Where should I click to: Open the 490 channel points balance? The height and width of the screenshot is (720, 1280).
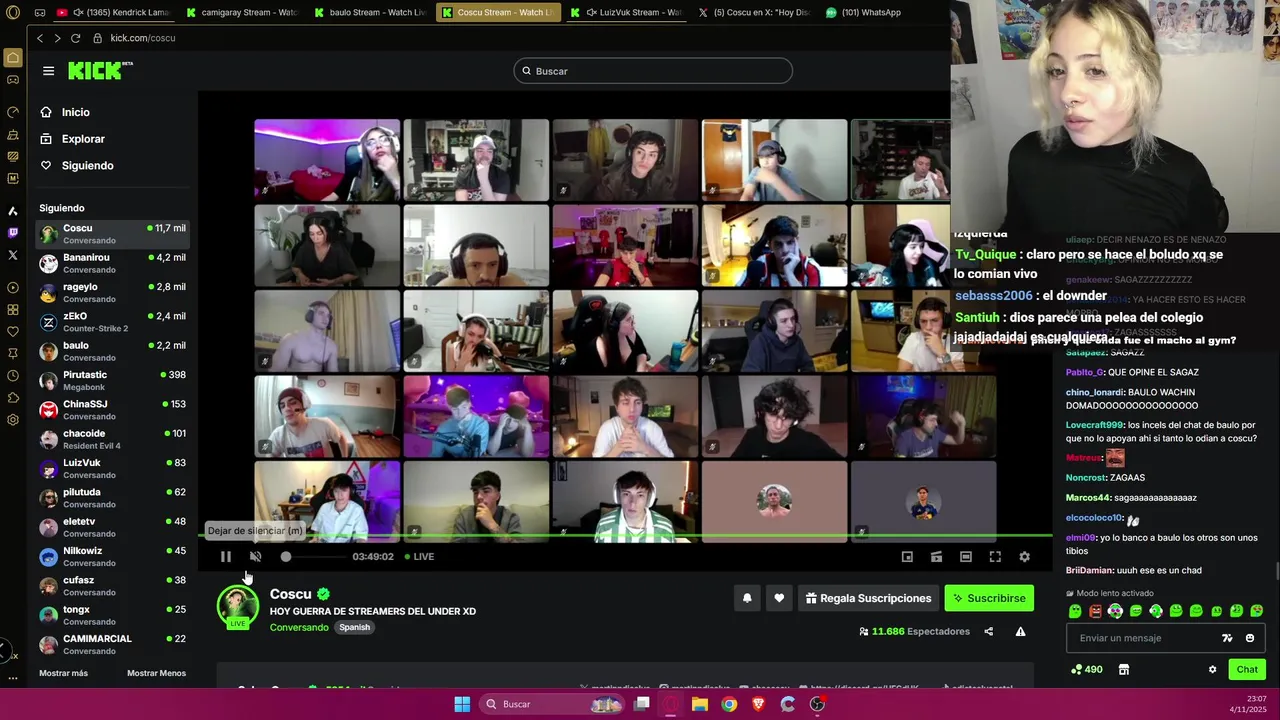pos(1087,670)
